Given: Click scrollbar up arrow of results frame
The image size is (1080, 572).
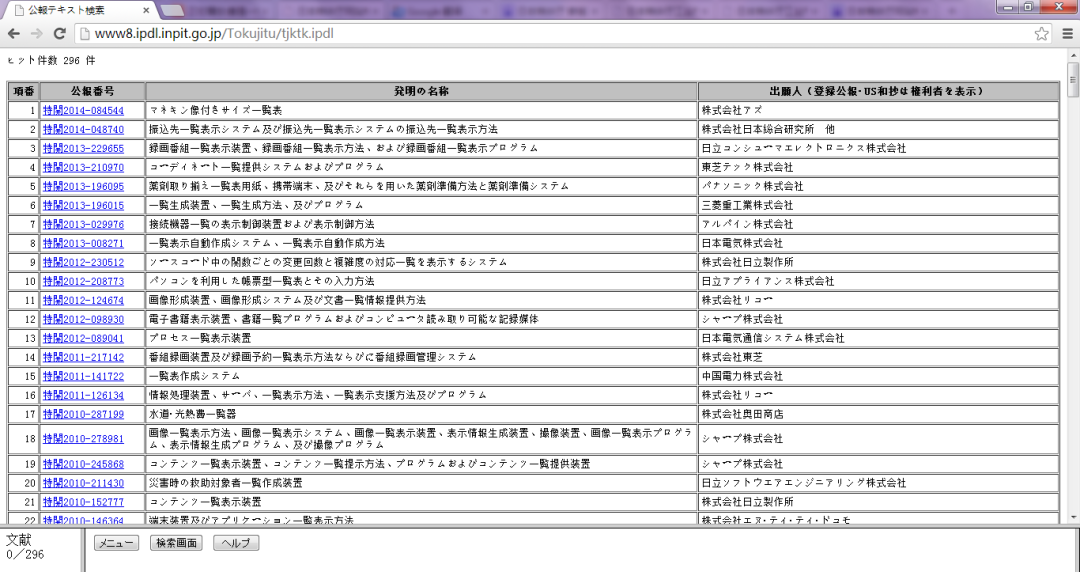Looking at the screenshot, I should click(x=1072, y=55).
